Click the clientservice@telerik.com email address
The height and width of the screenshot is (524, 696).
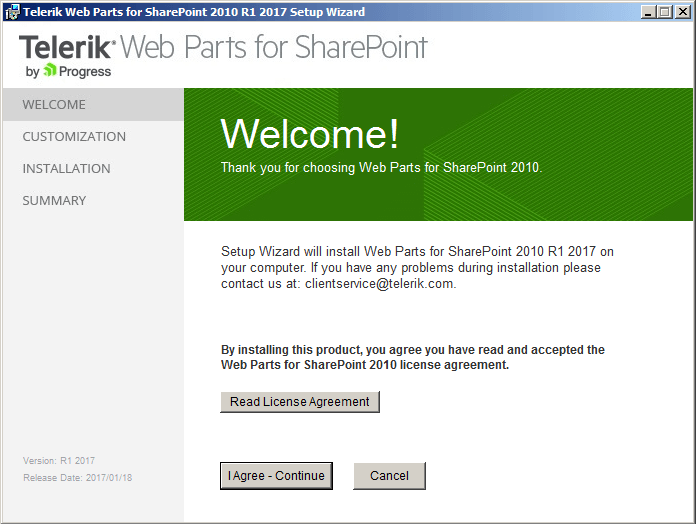[380, 284]
